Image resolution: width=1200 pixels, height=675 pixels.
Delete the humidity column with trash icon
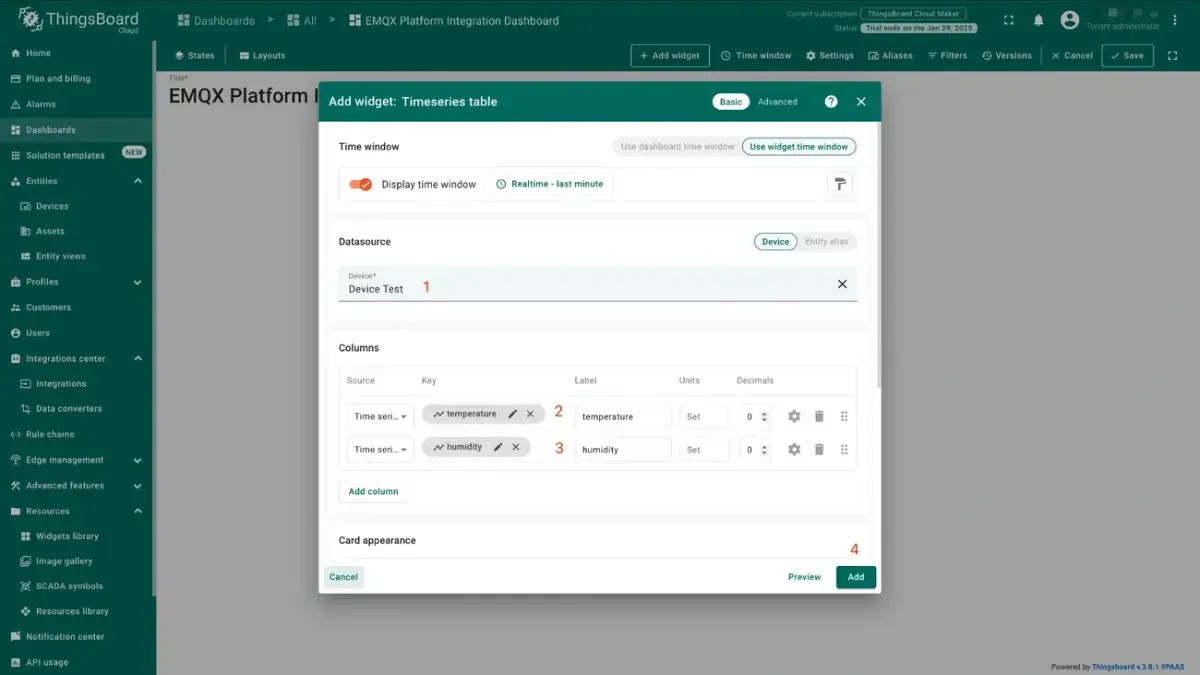[819, 449]
